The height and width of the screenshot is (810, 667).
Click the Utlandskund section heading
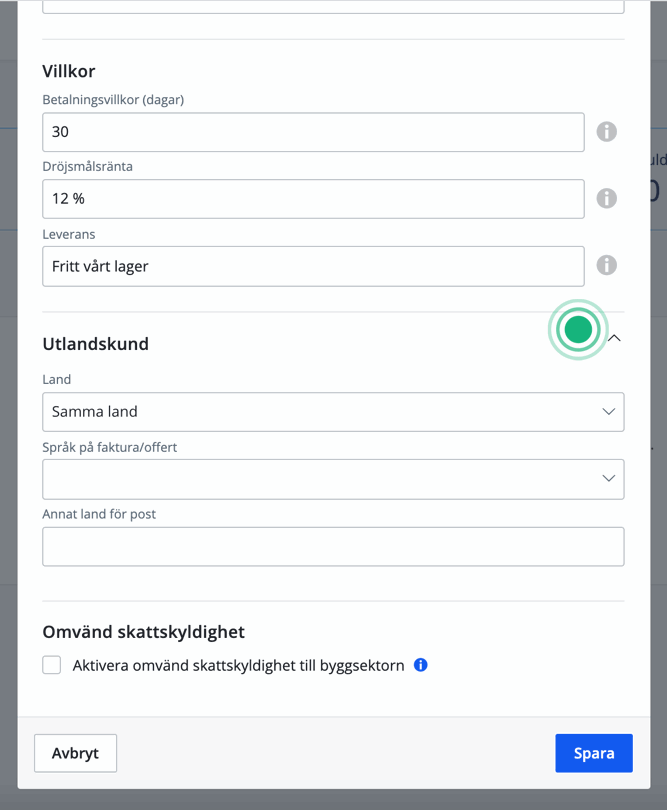tap(96, 344)
